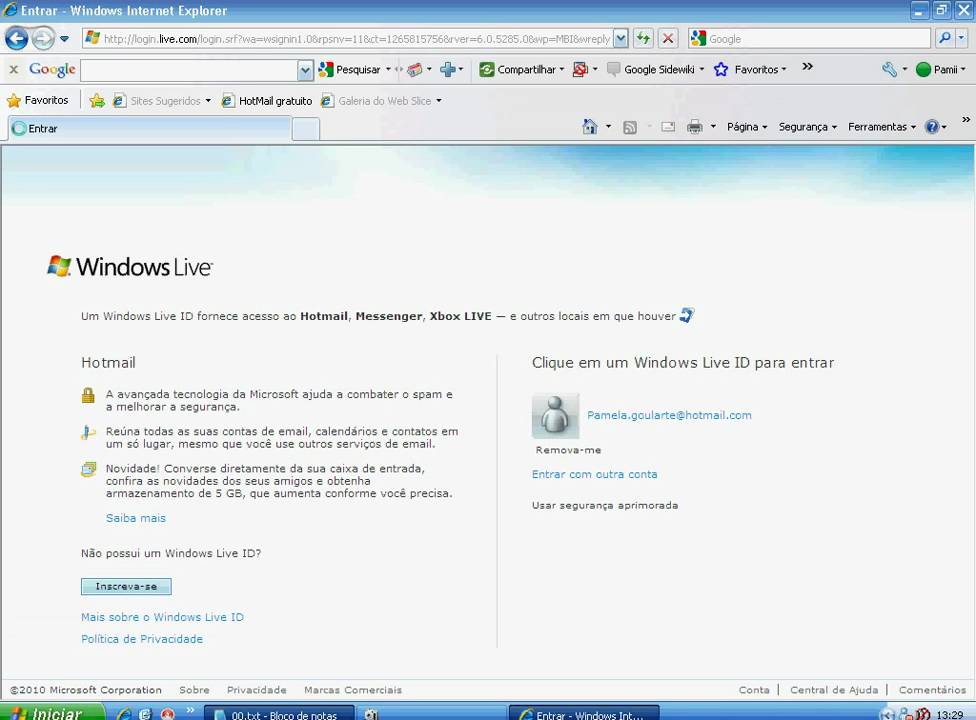The width and height of the screenshot is (976, 720).
Task: Click the blue plus icon on Google Toolbar
Action: (448, 70)
